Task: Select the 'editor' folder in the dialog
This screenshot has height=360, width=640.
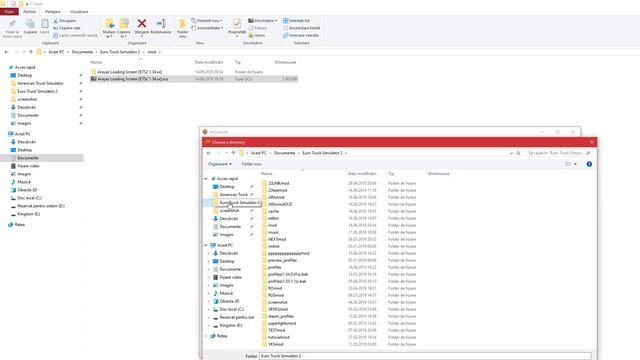Action: [273, 218]
